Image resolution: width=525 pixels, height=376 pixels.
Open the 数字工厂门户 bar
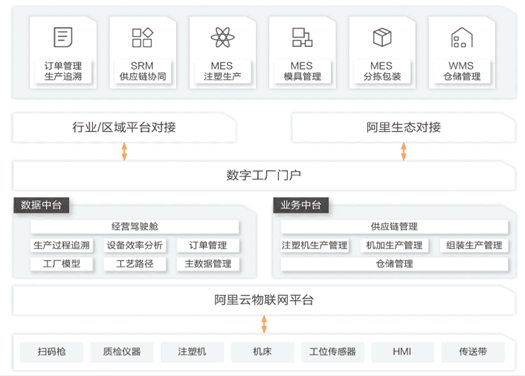[264, 175]
